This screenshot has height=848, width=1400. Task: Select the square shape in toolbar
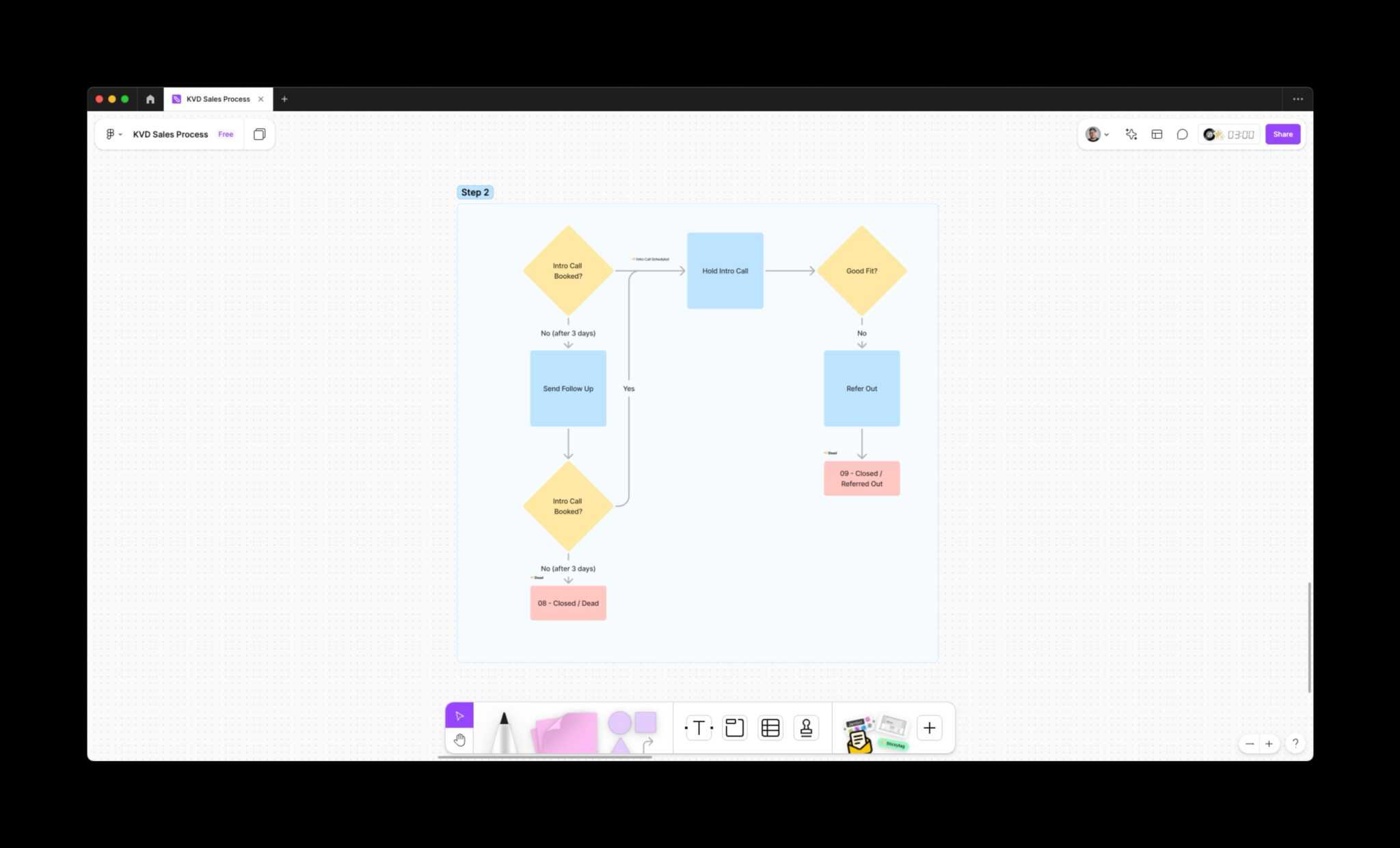tap(645, 722)
